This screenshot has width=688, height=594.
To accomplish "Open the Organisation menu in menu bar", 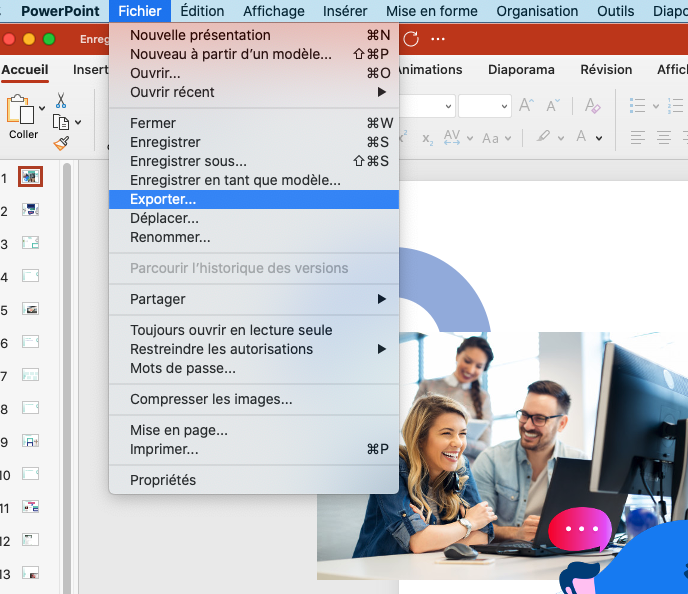I will [537, 11].
